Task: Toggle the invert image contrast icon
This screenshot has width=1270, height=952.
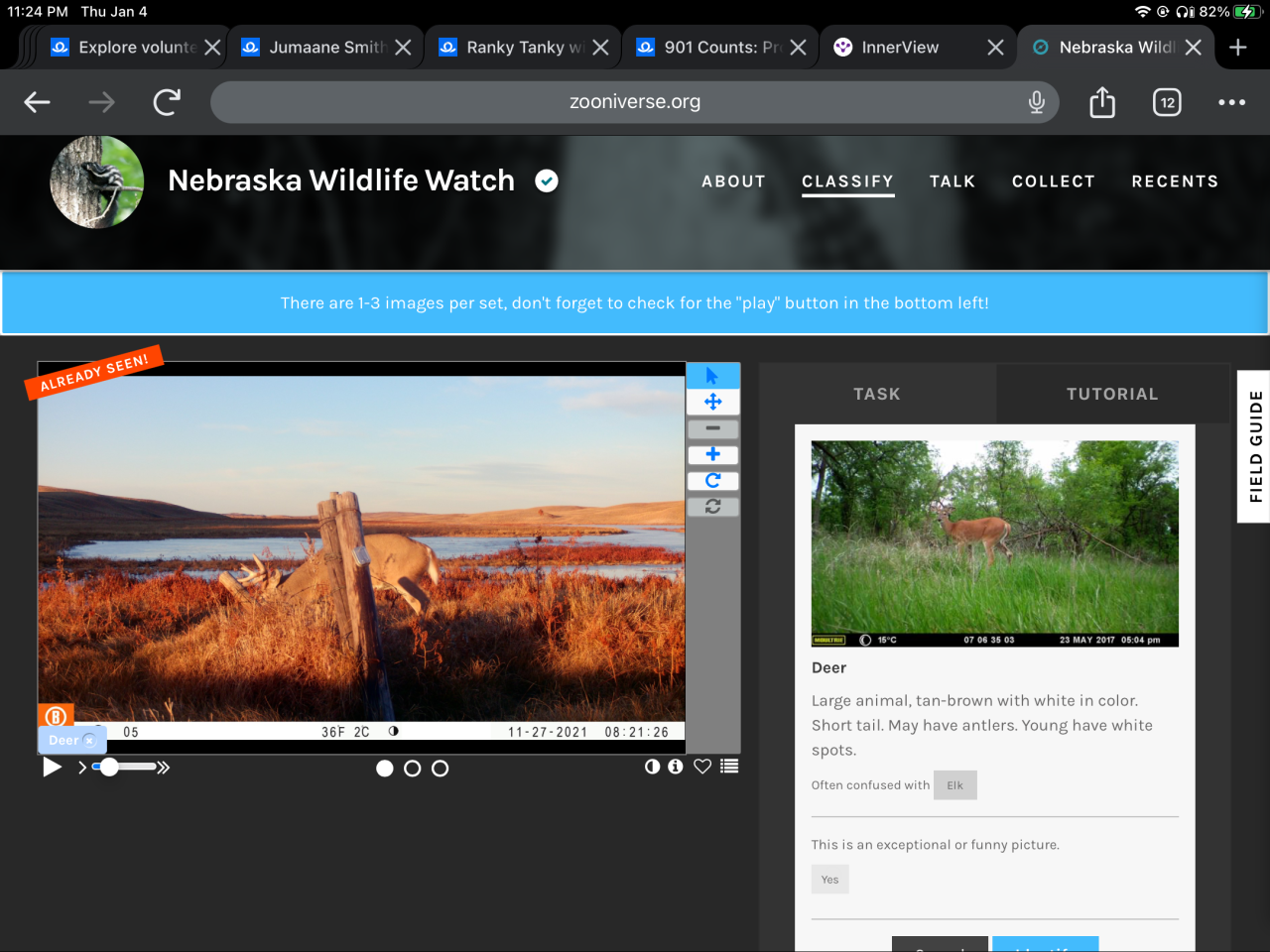Action: tap(652, 767)
